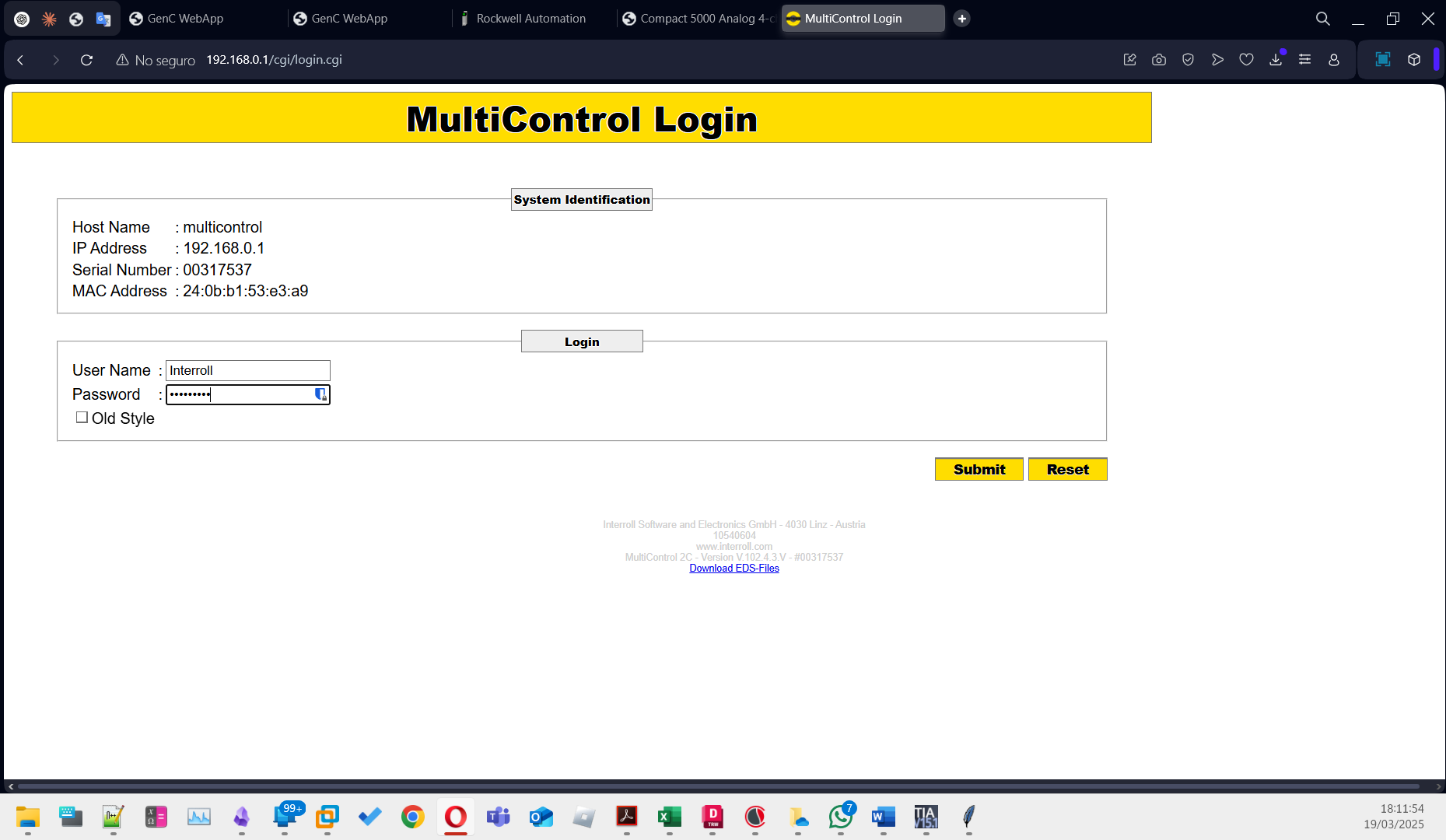Viewport: 1446px width, 840px height.
Task: Download EDS-Files link
Action: (x=734, y=568)
